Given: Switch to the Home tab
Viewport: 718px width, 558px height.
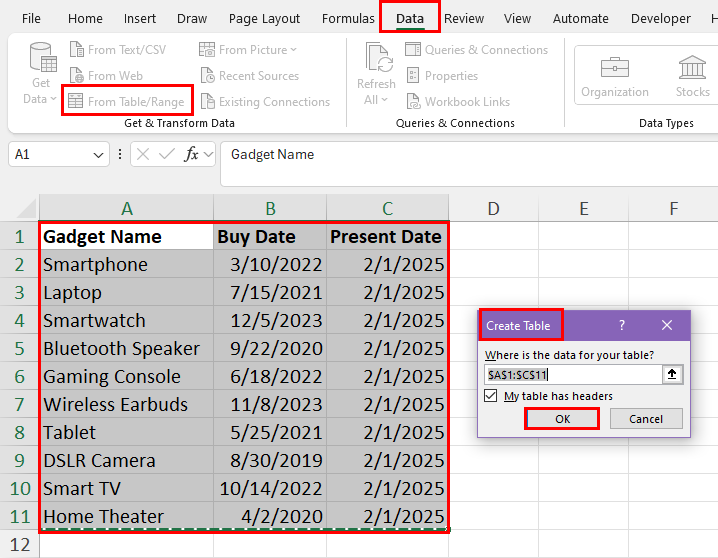Looking at the screenshot, I should pyautogui.click(x=85, y=18).
